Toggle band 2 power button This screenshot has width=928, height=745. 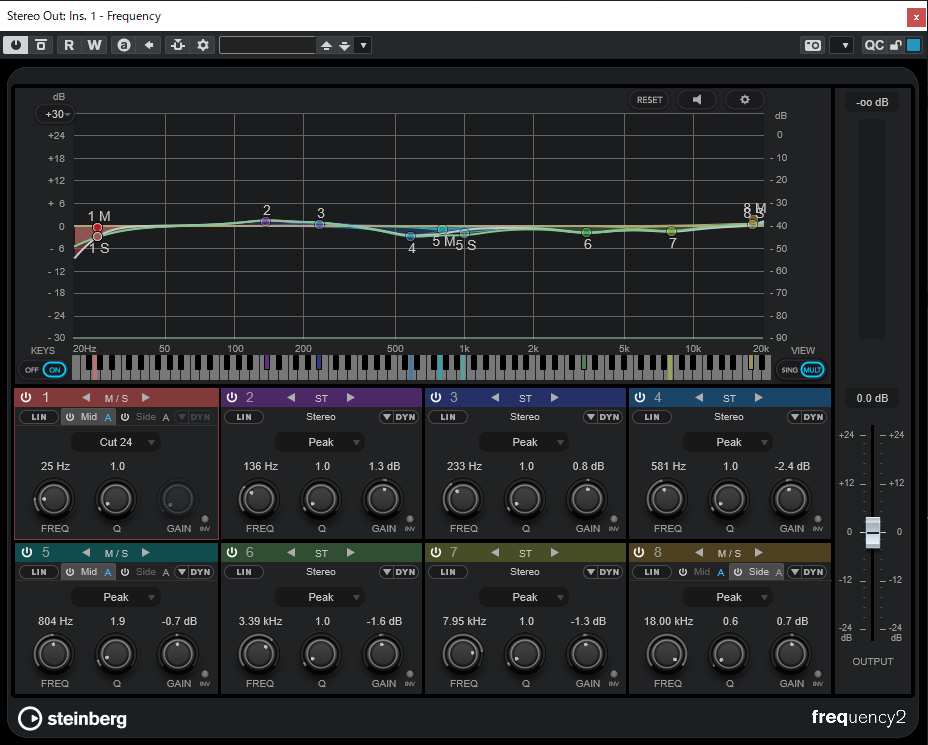point(232,398)
